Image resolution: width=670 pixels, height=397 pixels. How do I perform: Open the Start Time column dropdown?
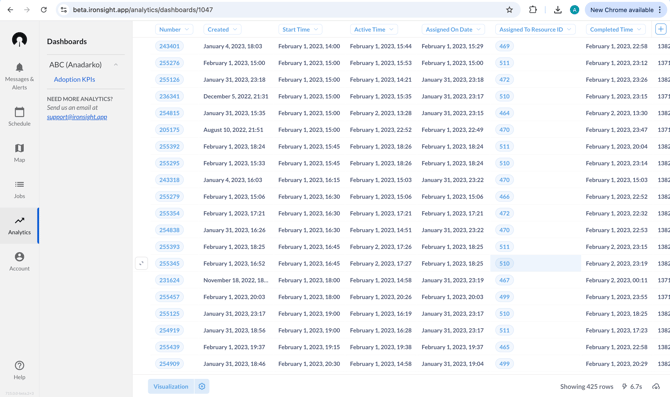pyautogui.click(x=300, y=29)
